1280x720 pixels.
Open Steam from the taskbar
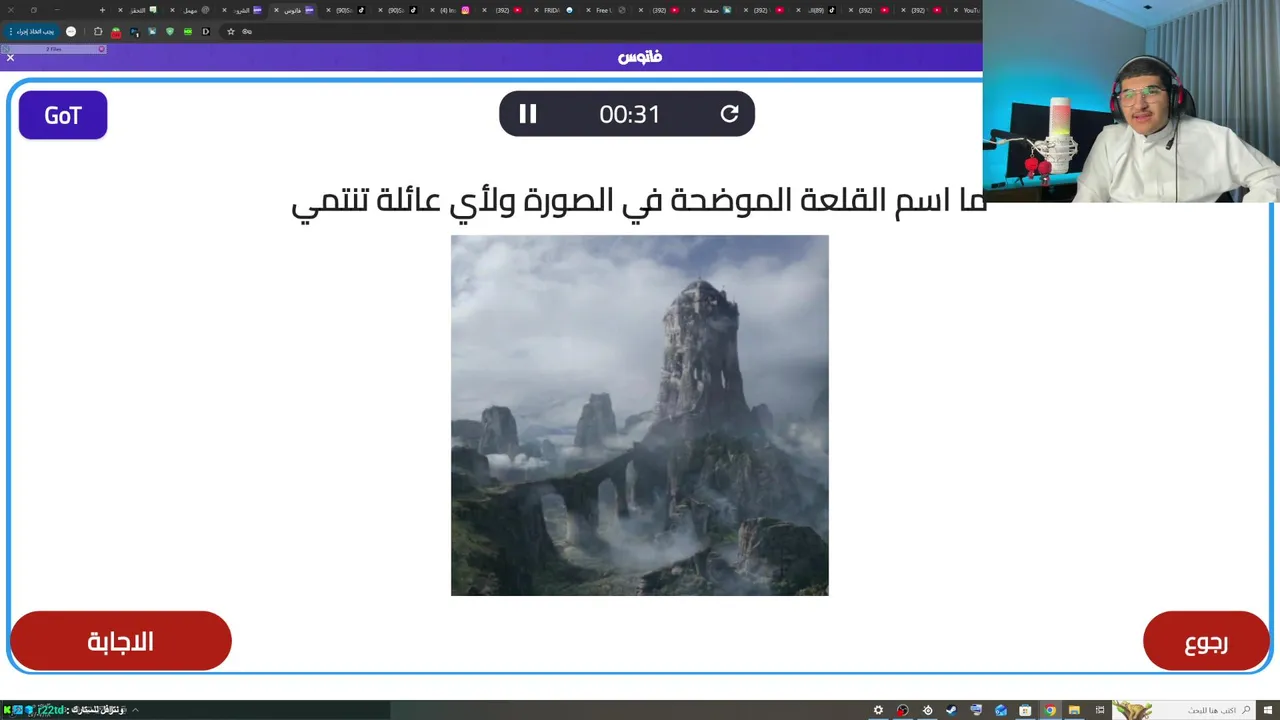951,710
